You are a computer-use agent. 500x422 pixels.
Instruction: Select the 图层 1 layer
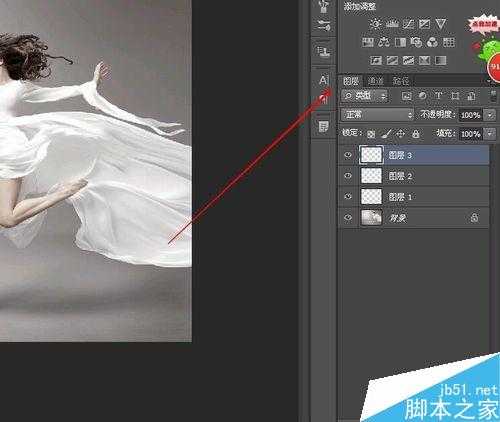tap(414, 196)
